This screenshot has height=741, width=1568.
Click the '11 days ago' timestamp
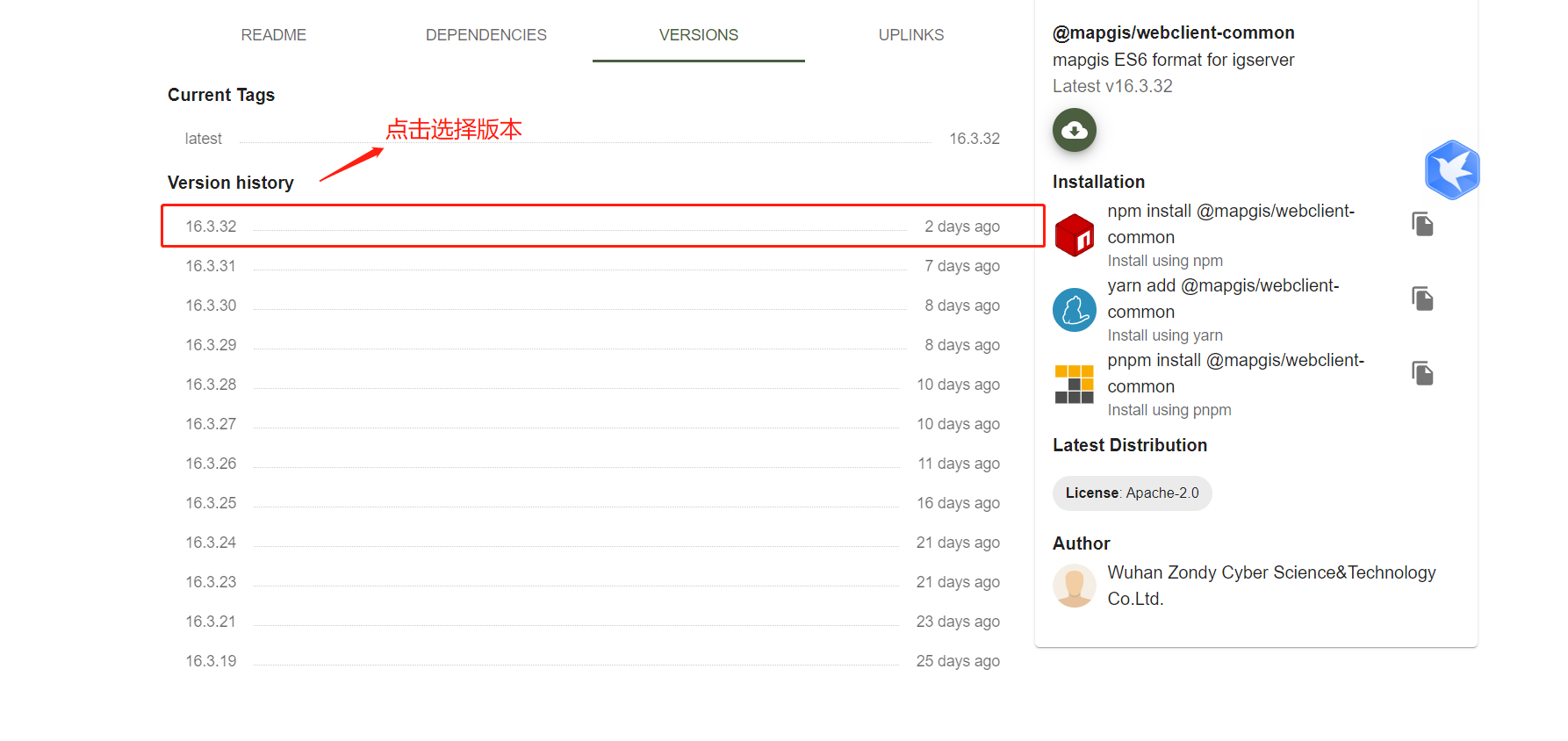[959, 464]
